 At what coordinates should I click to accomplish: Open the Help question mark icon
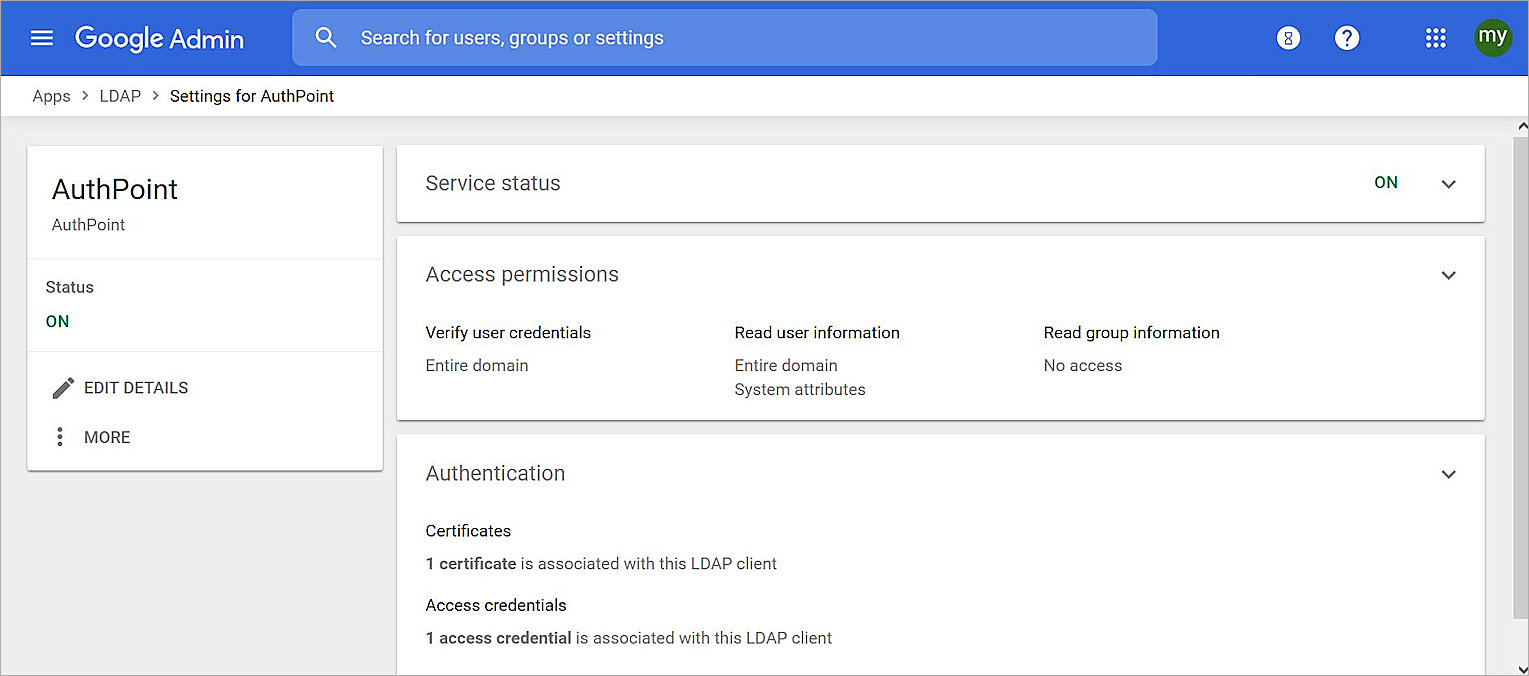pos(1347,37)
